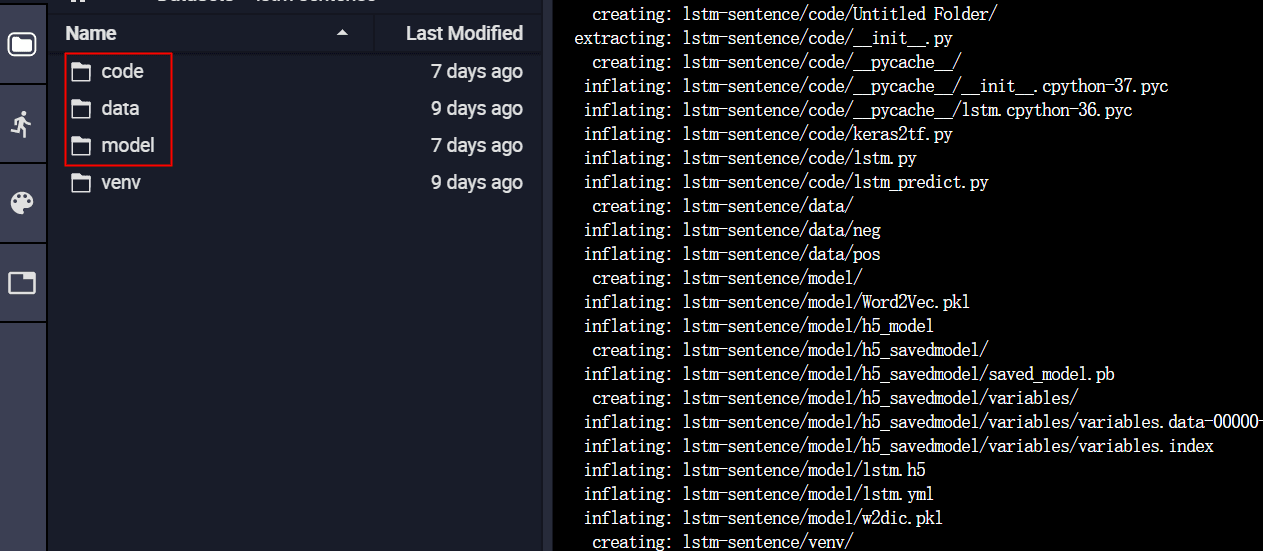1263x551 pixels.
Task: Click the code folder's '7 days ago' date
Action: 476,72
